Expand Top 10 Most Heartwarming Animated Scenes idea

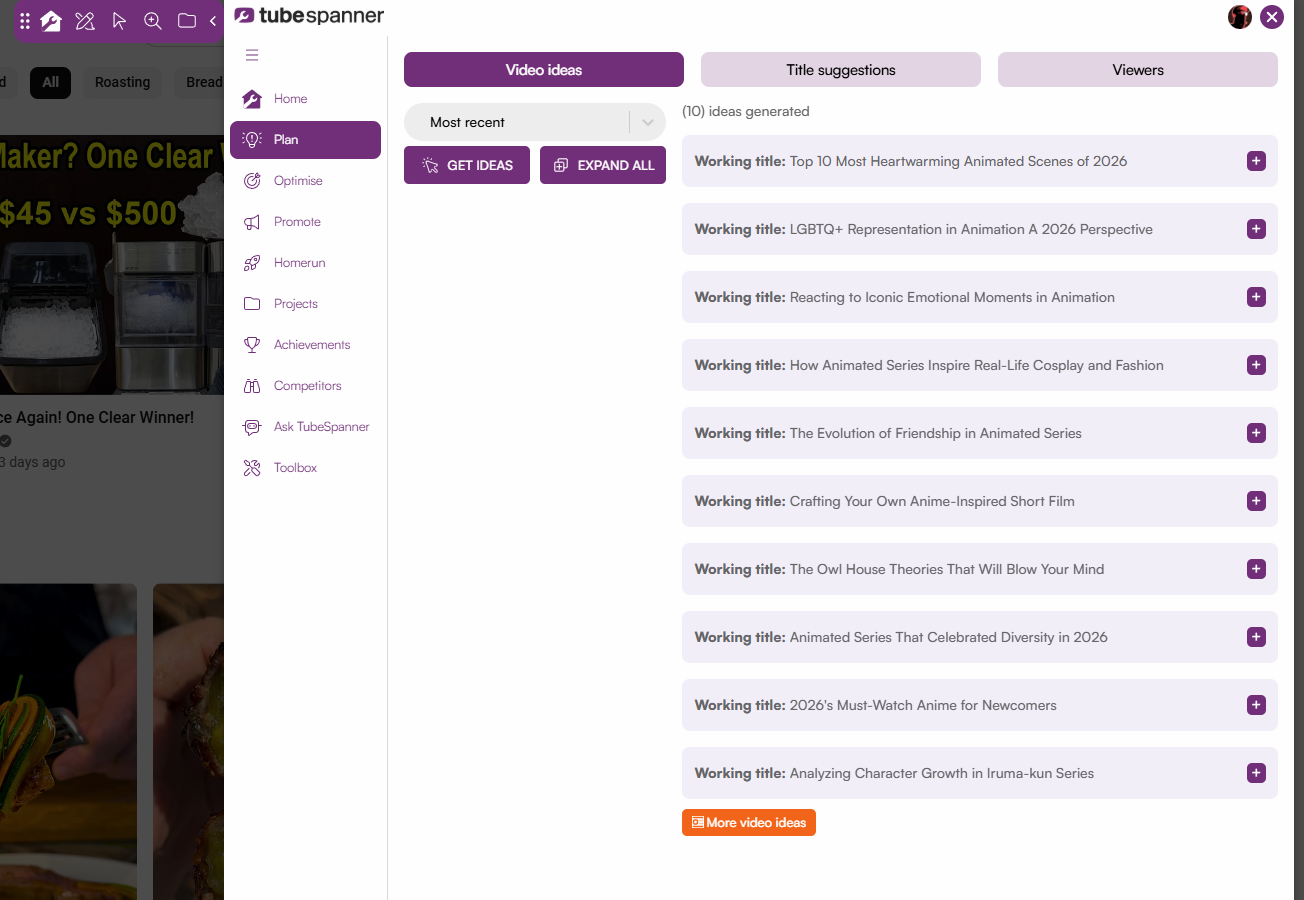(x=1257, y=161)
